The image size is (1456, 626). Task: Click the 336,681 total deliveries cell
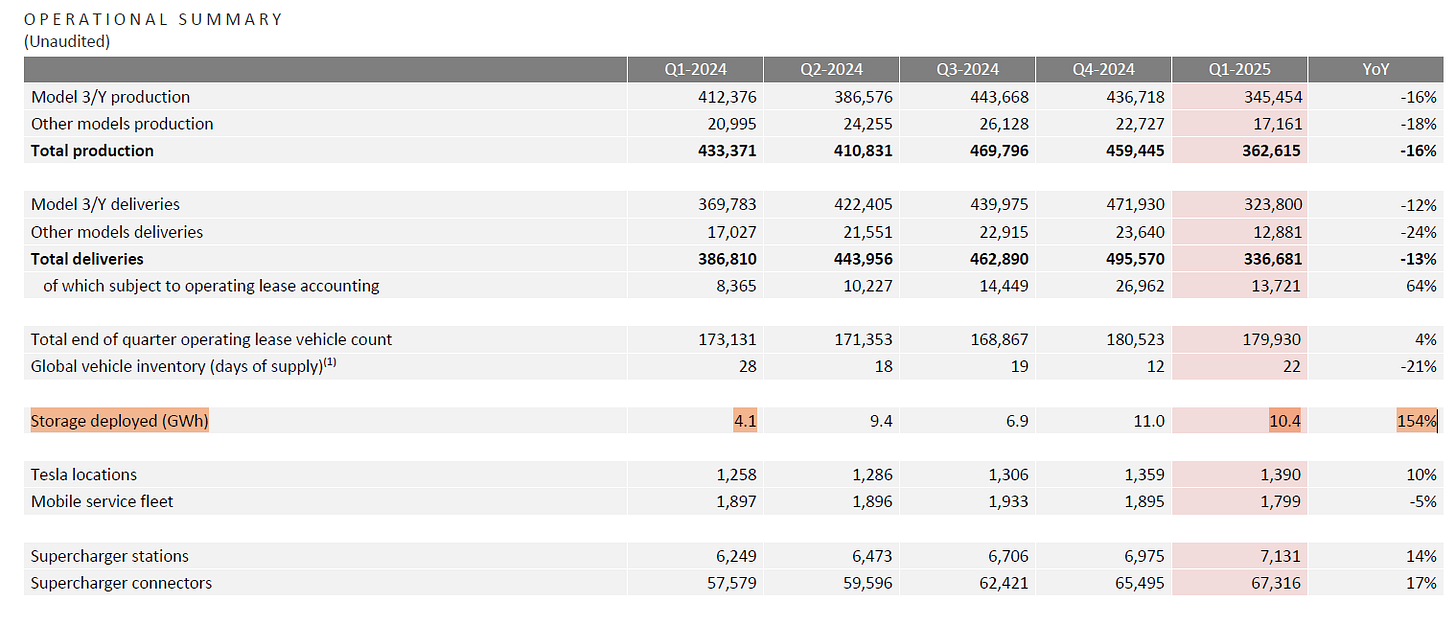click(x=1272, y=259)
